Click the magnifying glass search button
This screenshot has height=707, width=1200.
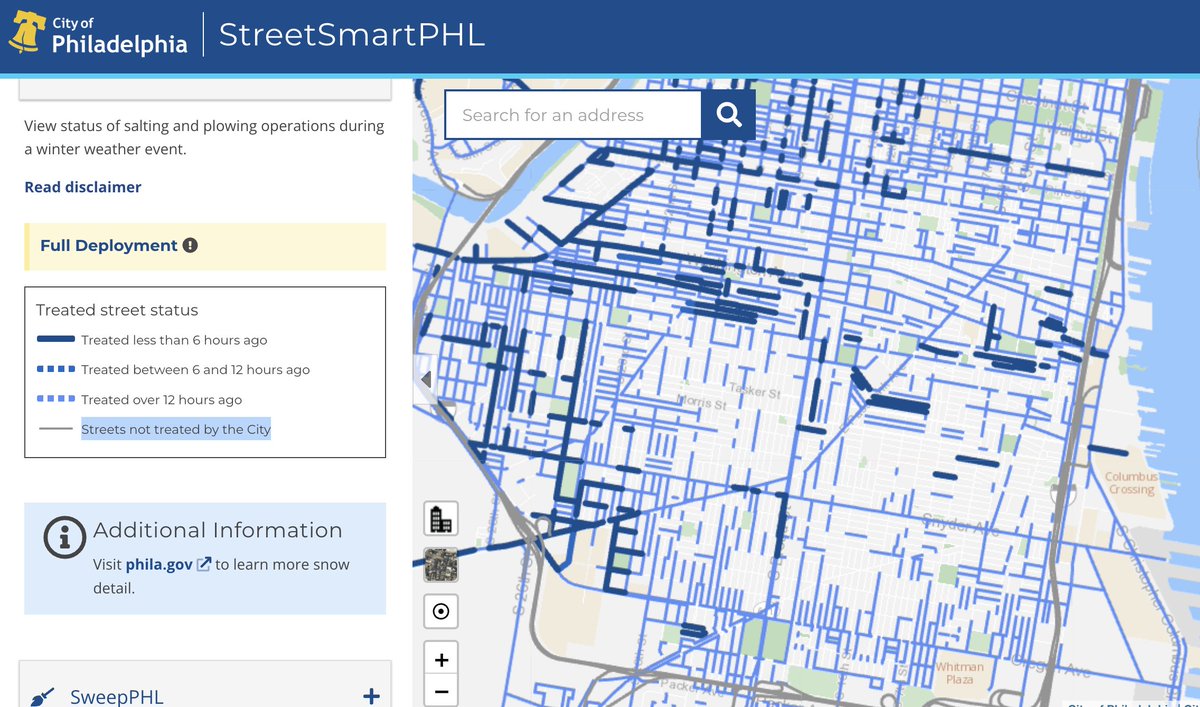coord(728,115)
